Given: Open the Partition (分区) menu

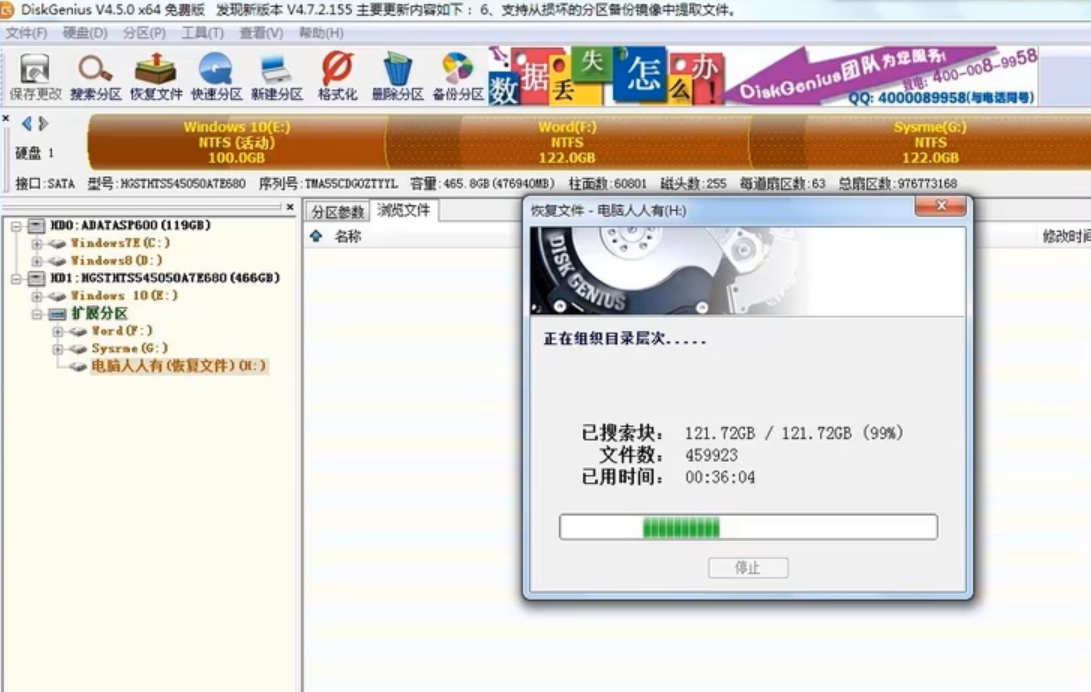Looking at the screenshot, I should pos(144,33).
